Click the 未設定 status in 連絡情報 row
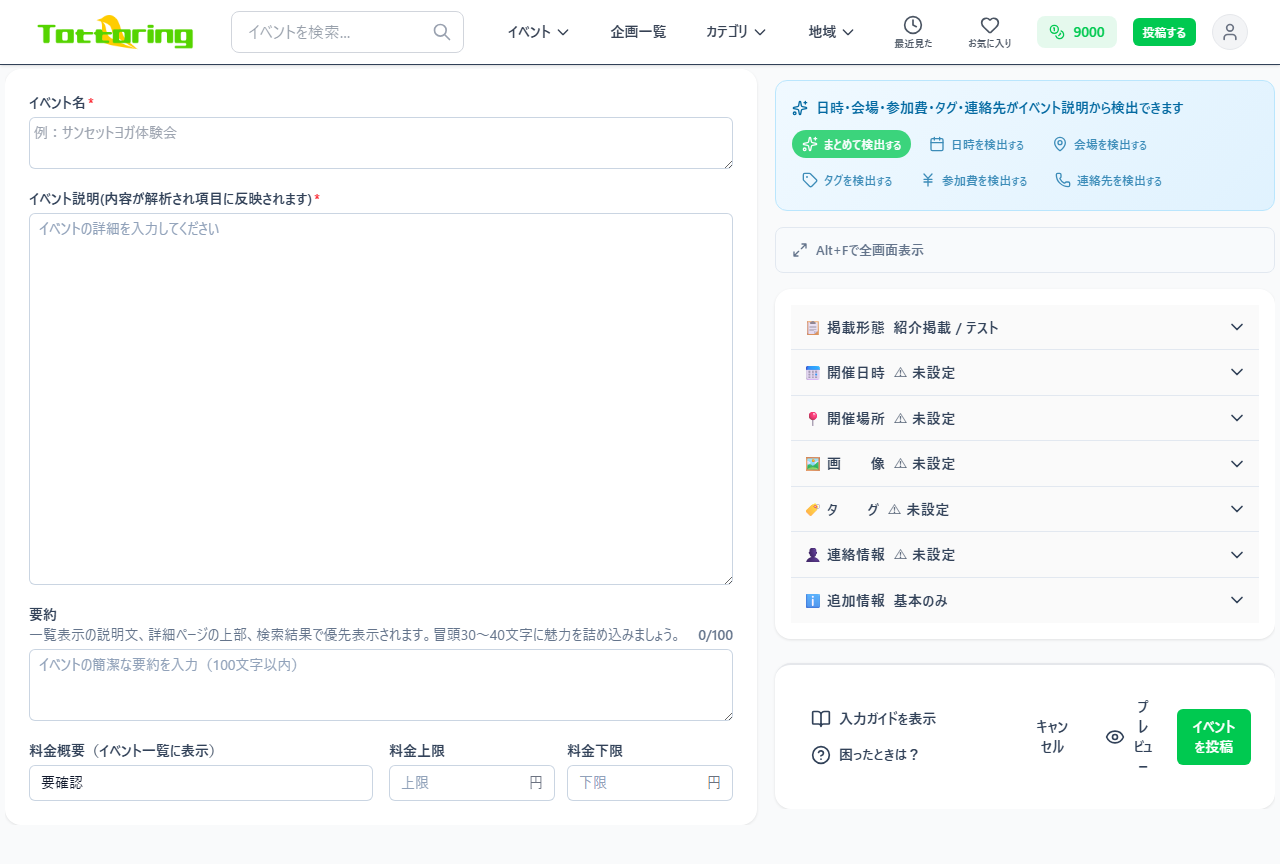The height and width of the screenshot is (865, 1280). [x=925, y=555]
